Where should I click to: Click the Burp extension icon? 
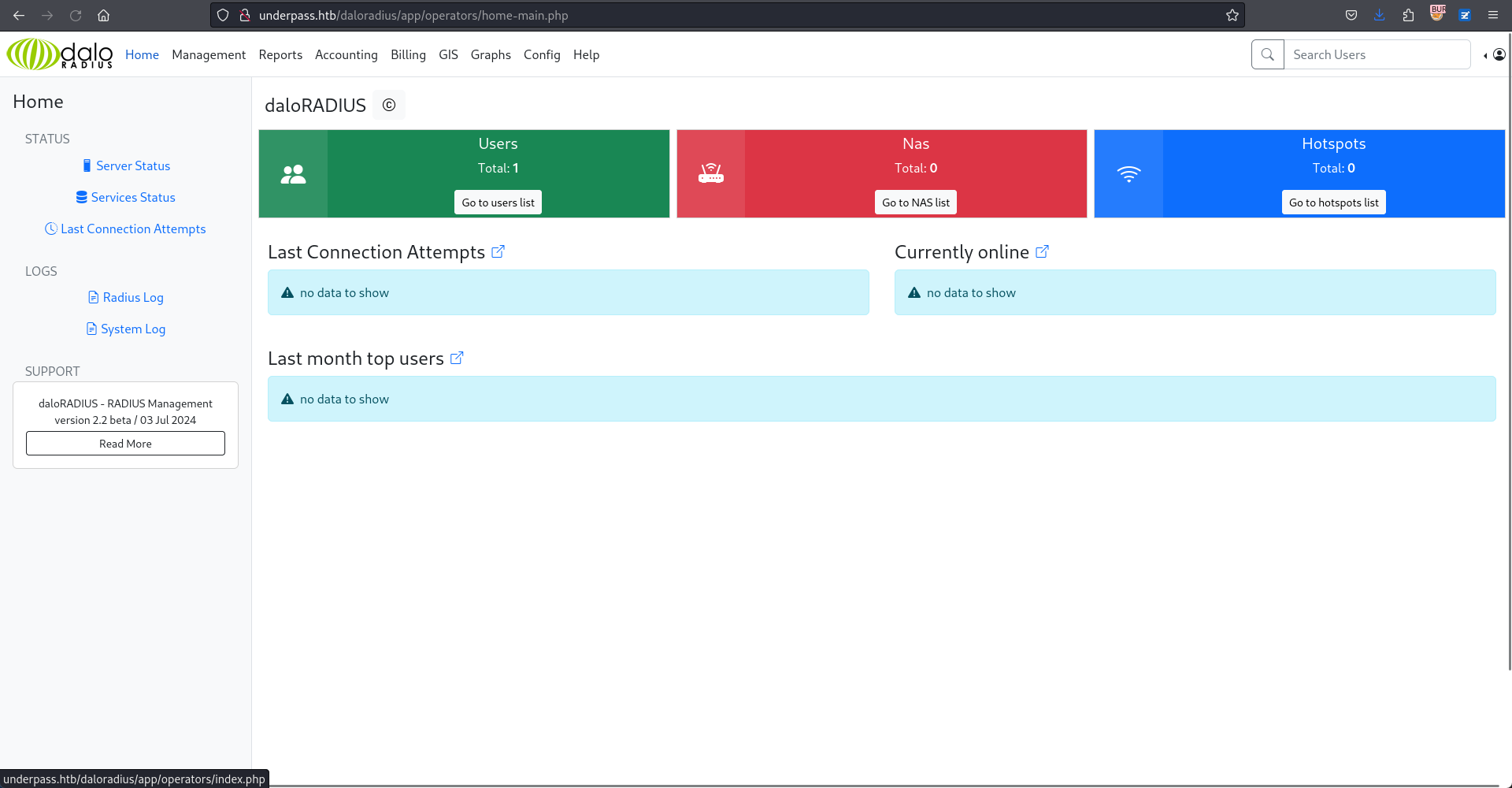[x=1437, y=13]
